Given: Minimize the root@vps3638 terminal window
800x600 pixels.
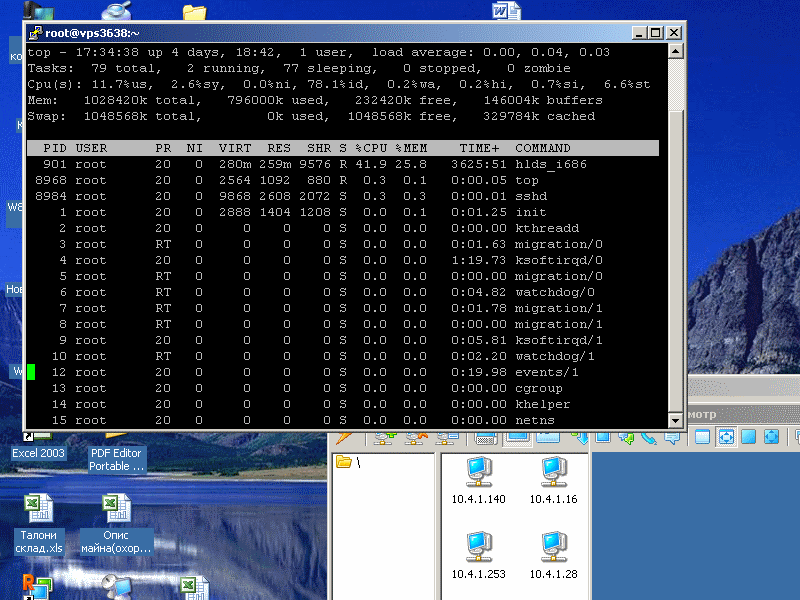Looking at the screenshot, I should 640,33.
